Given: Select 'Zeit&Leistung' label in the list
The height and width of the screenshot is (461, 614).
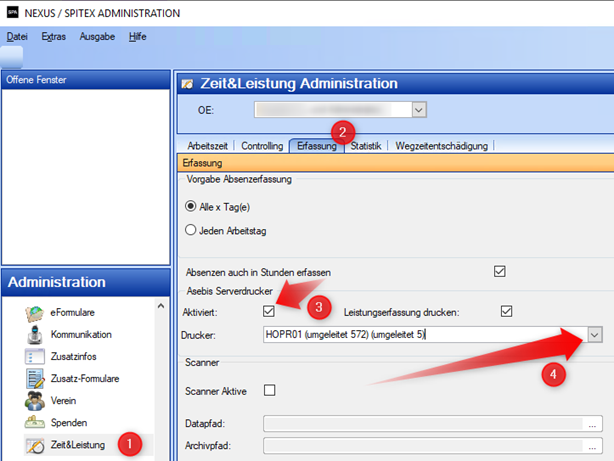Looking at the screenshot, I should [x=78, y=445].
